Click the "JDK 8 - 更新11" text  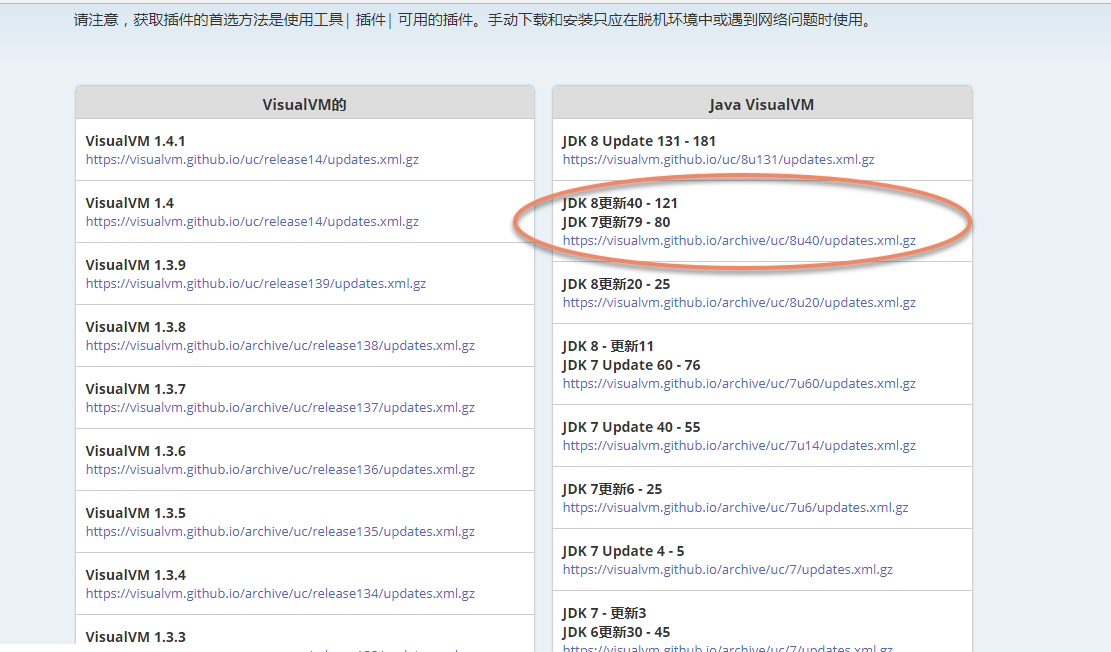click(608, 346)
